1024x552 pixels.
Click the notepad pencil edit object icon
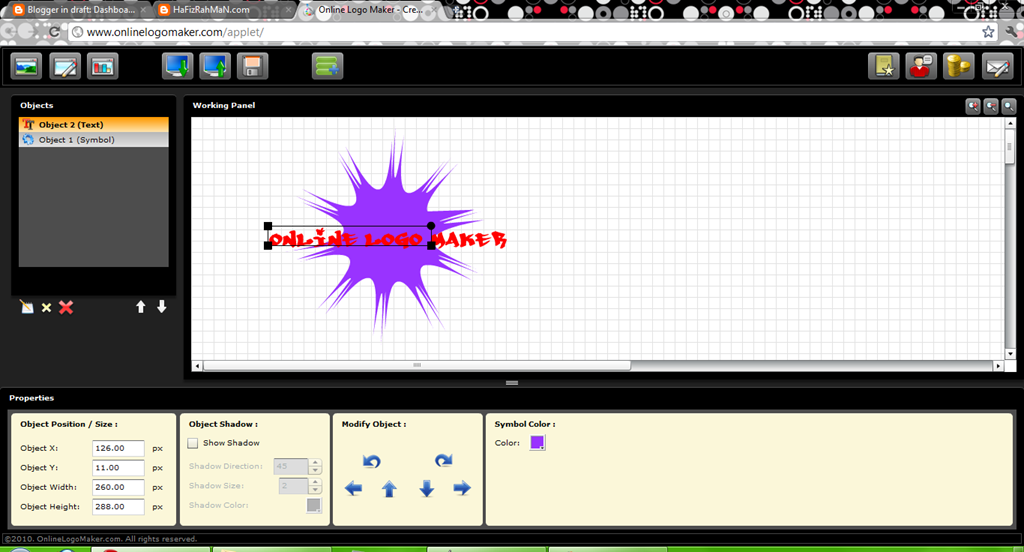(27, 307)
